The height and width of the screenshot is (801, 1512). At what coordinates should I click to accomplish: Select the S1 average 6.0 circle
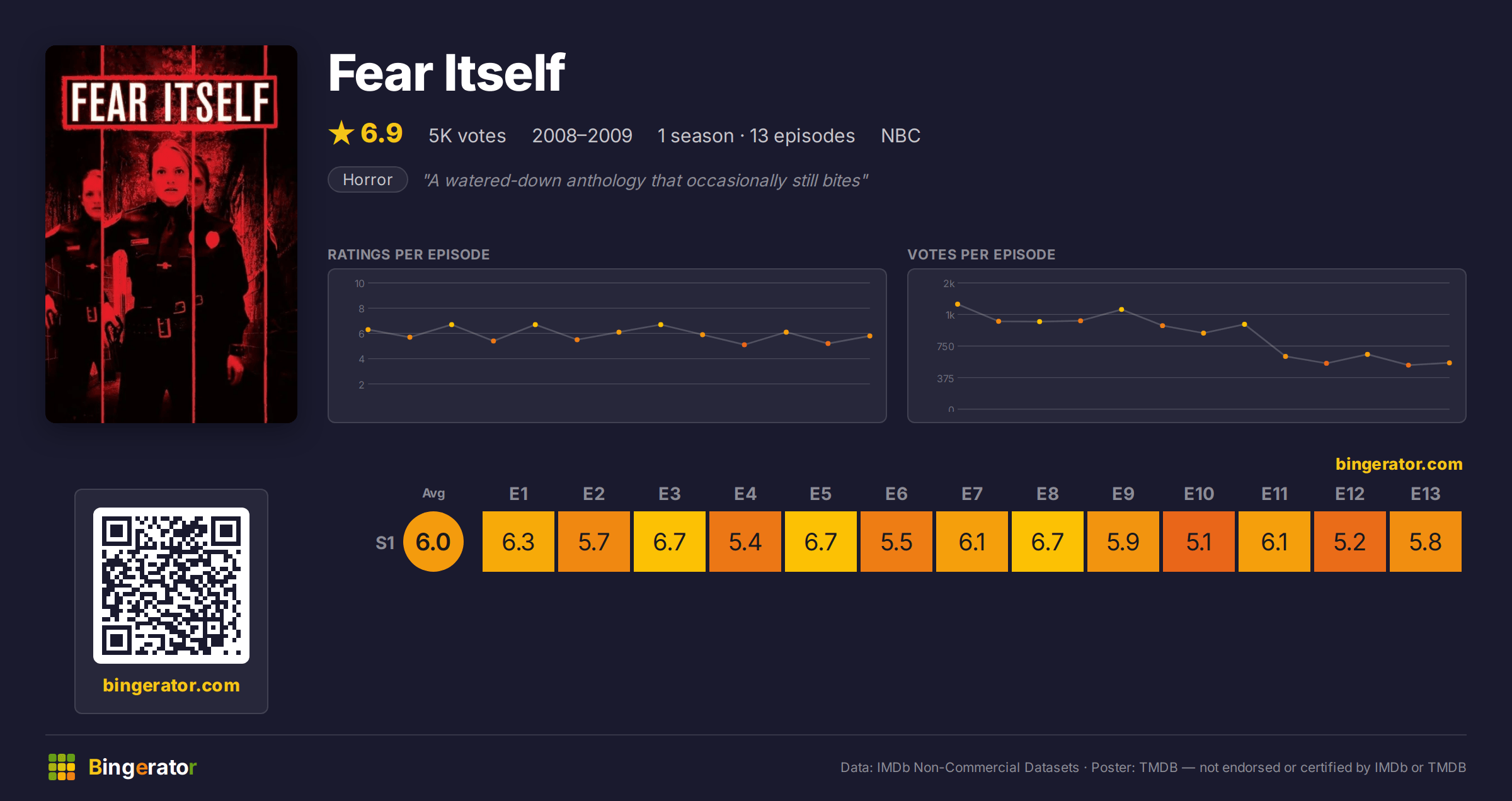click(433, 542)
